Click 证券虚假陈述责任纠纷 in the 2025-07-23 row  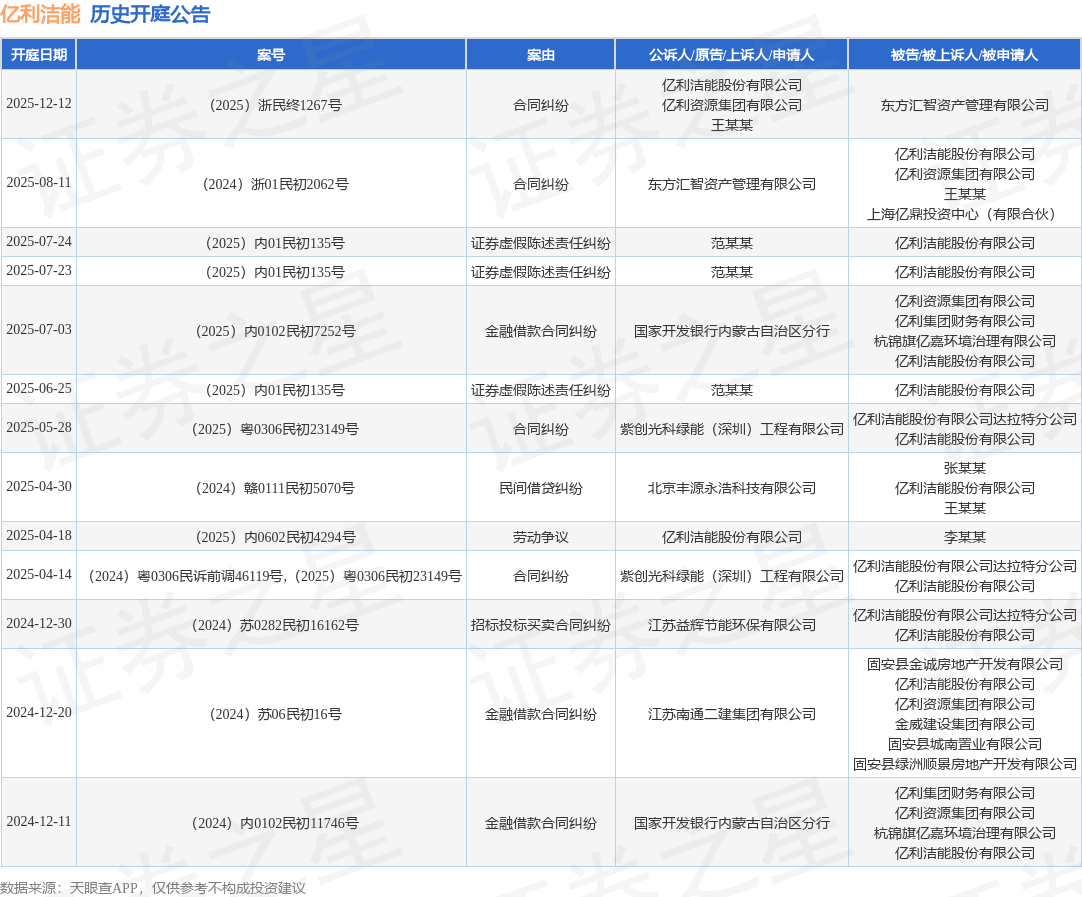coord(540,272)
